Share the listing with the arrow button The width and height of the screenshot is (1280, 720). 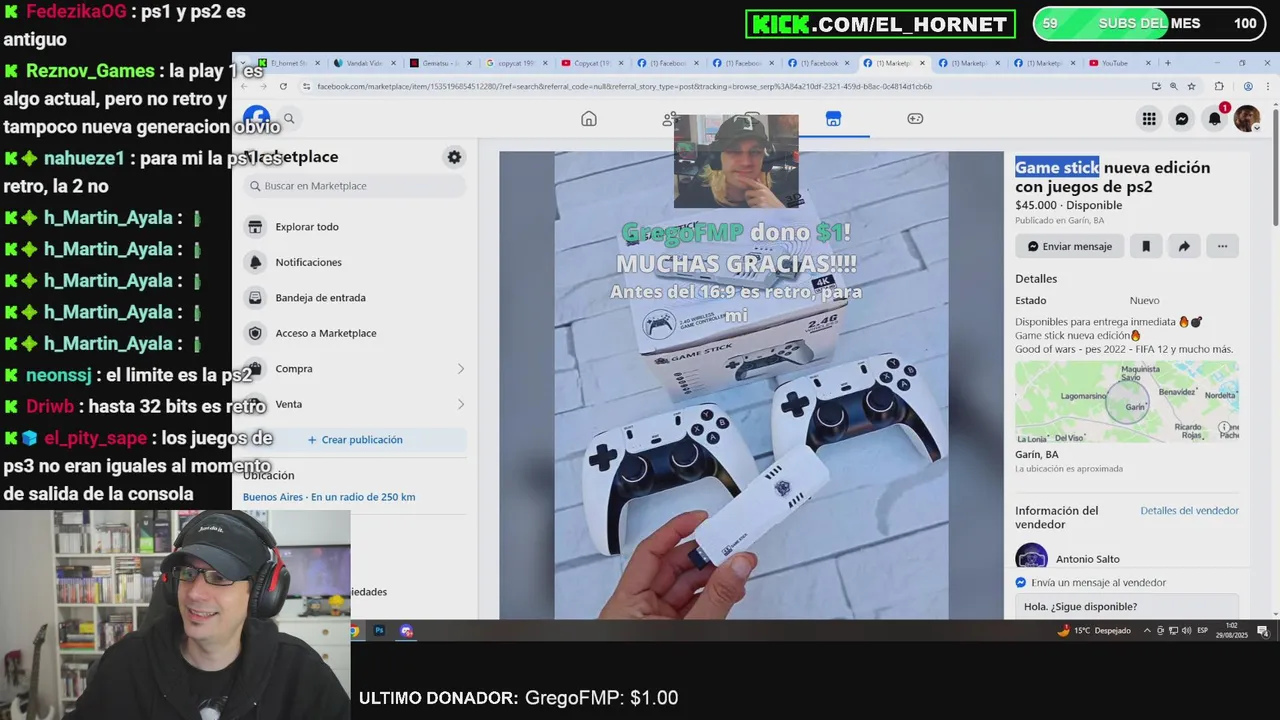[x=1184, y=246]
